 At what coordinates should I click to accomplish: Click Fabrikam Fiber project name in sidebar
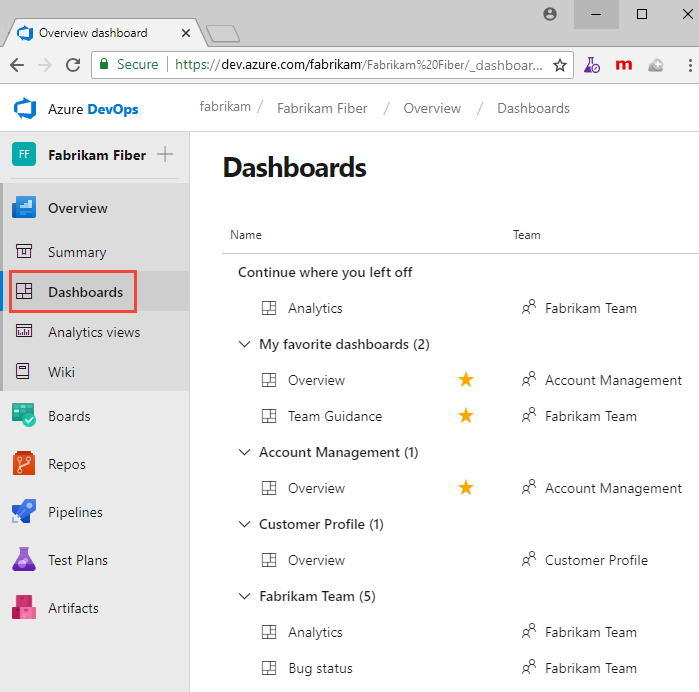point(97,155)
